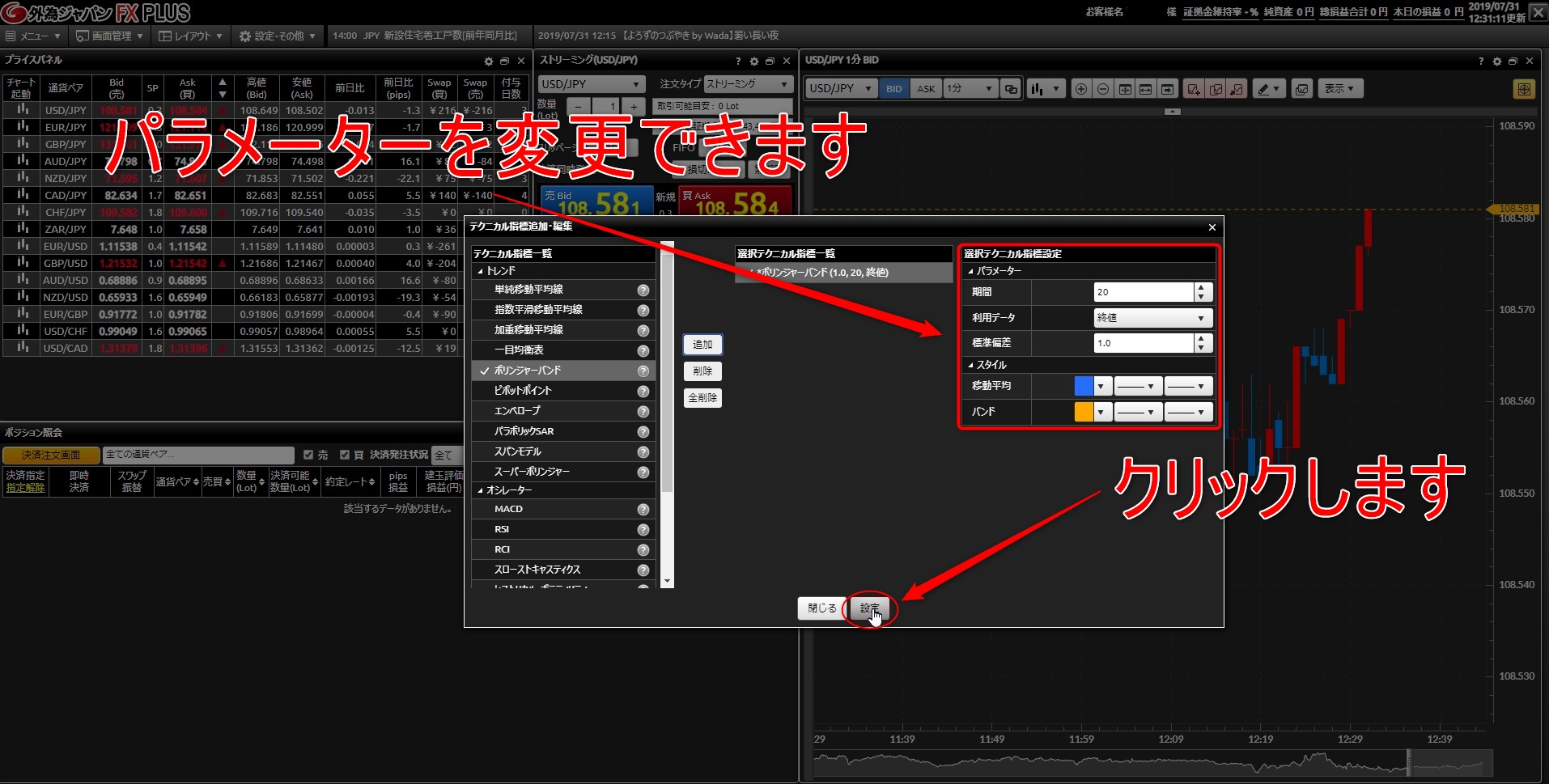Click the 追加 button

point(702,345)
